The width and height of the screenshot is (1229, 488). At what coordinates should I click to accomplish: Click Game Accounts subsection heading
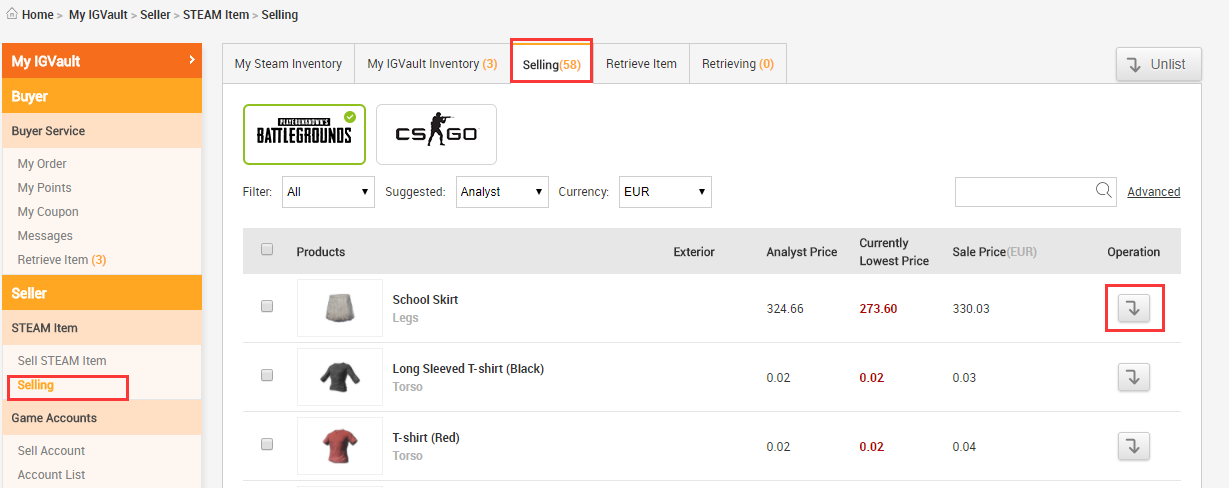pos(102,418)
